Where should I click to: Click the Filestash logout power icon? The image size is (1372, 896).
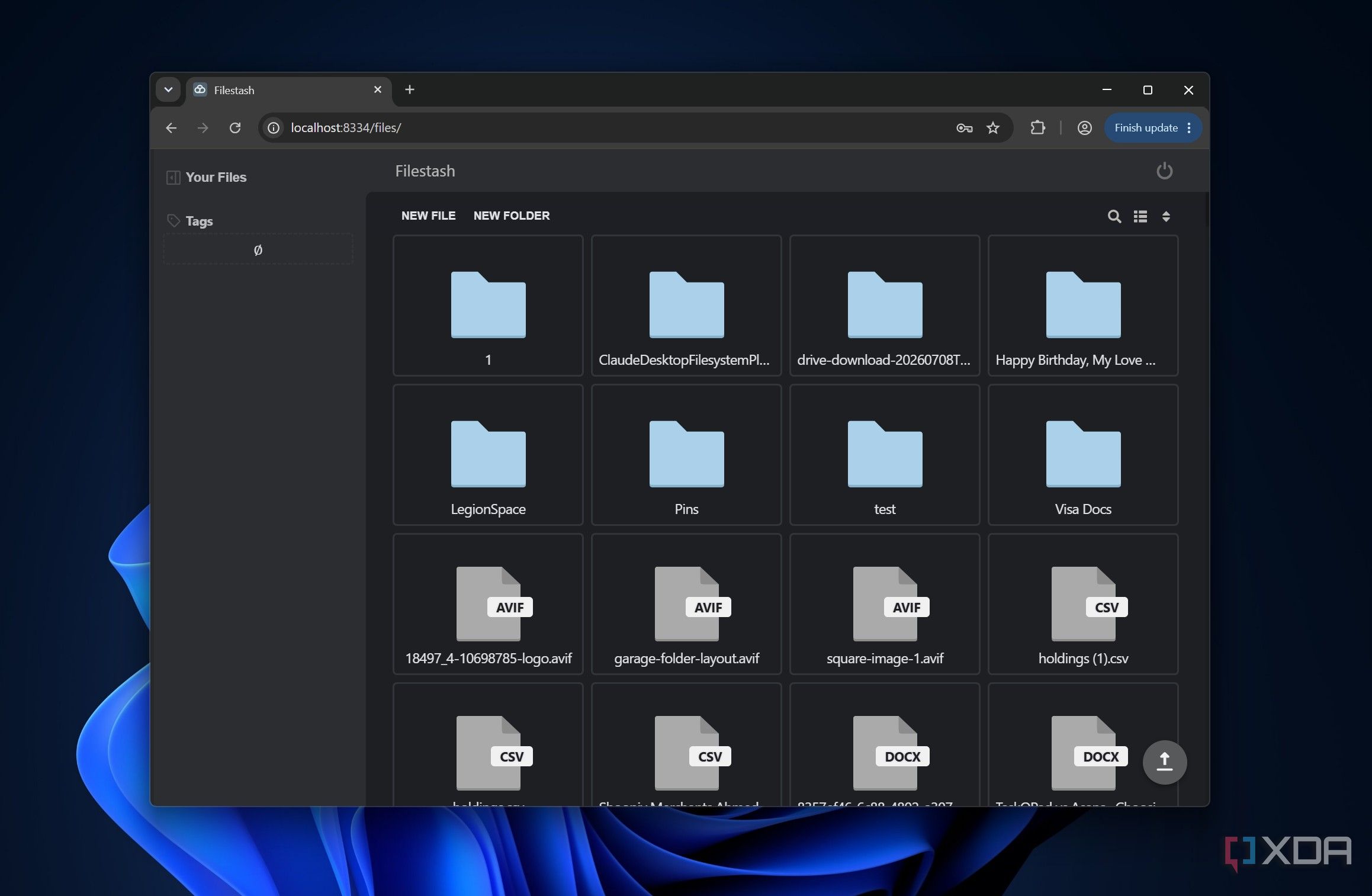(1164, 171)
